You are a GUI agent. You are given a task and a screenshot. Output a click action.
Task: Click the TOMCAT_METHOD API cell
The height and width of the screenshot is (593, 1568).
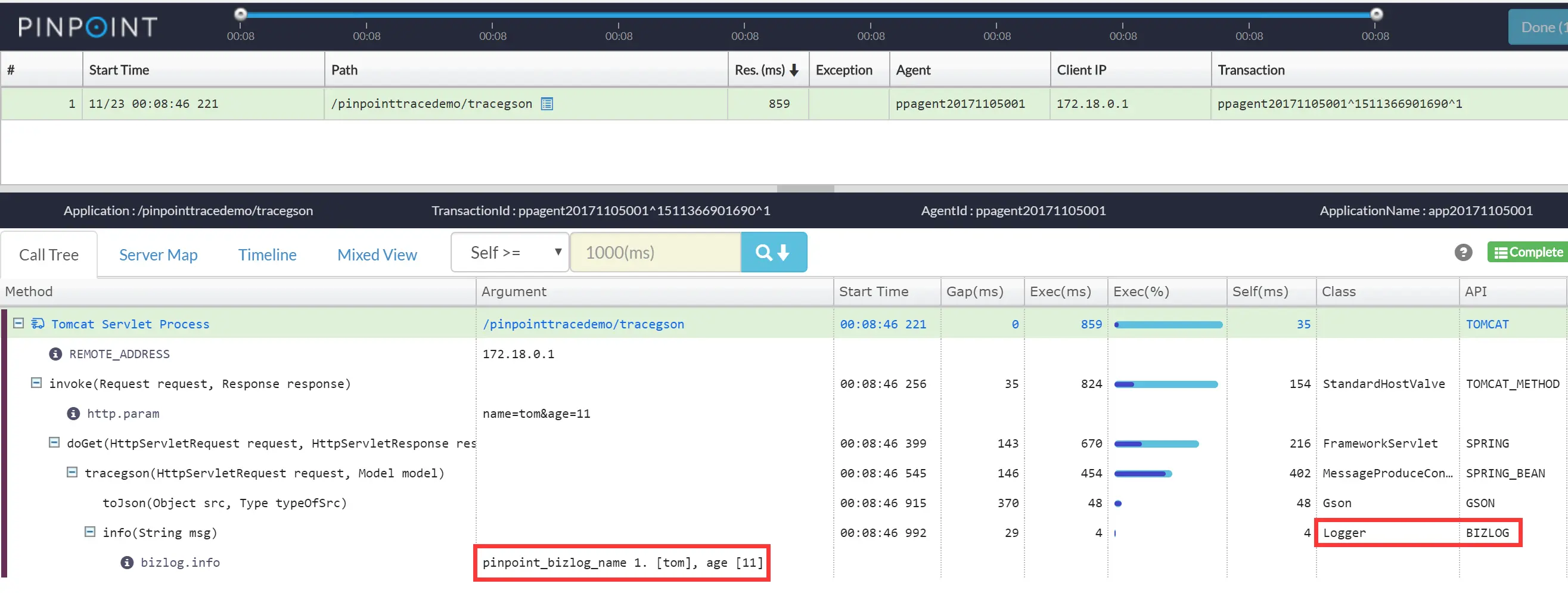point(1513,384)
